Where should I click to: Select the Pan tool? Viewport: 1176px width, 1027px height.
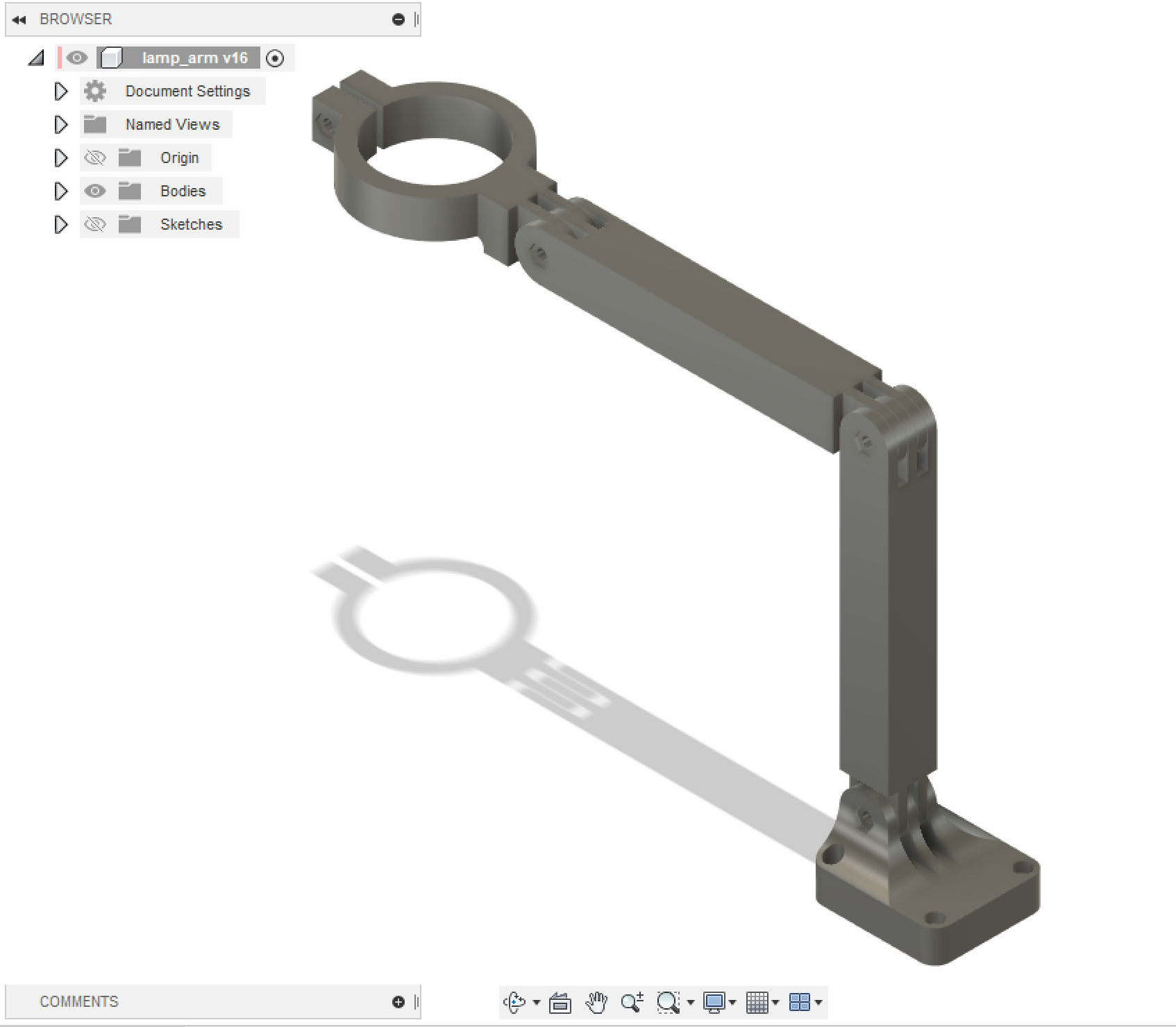click(597, 1002)
